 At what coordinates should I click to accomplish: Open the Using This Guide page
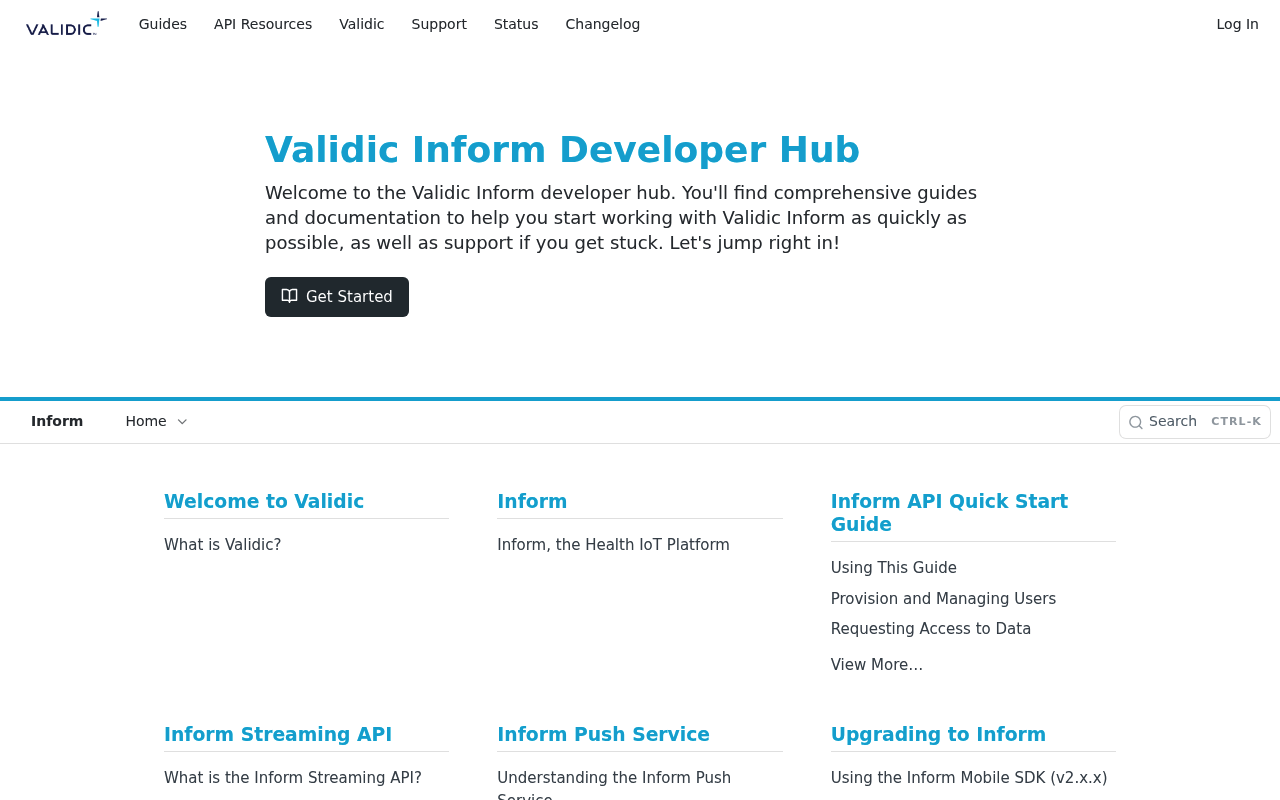[894, 568]
